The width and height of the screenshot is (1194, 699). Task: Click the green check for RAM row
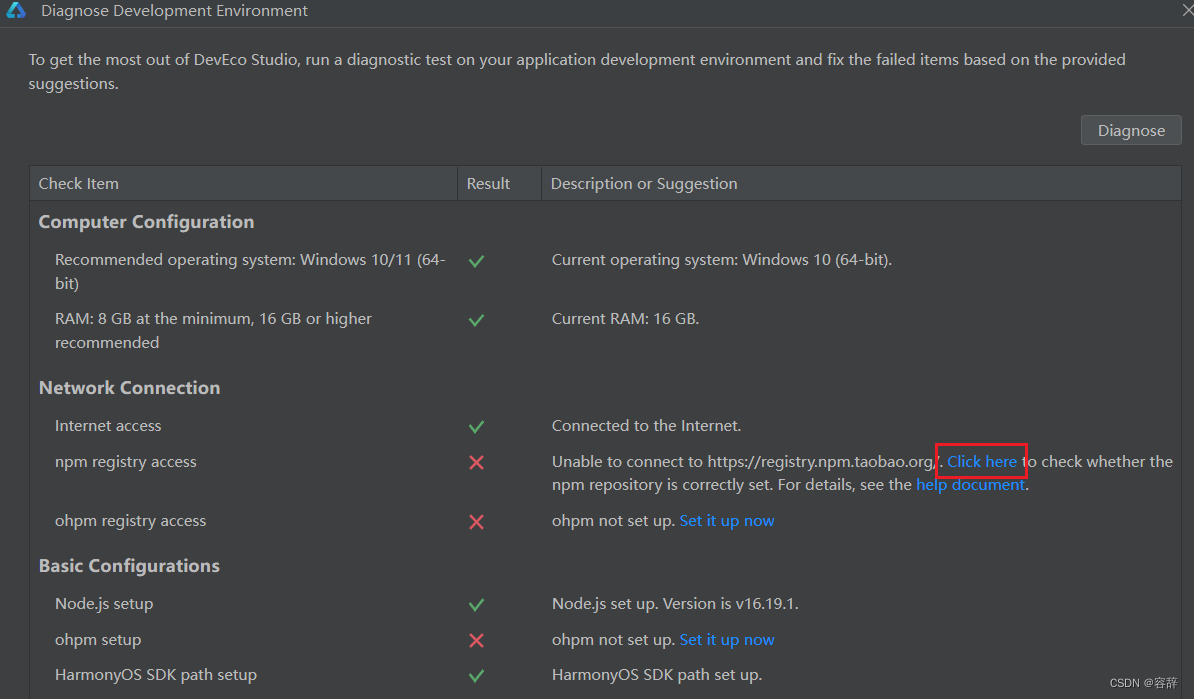click(477, 320)
